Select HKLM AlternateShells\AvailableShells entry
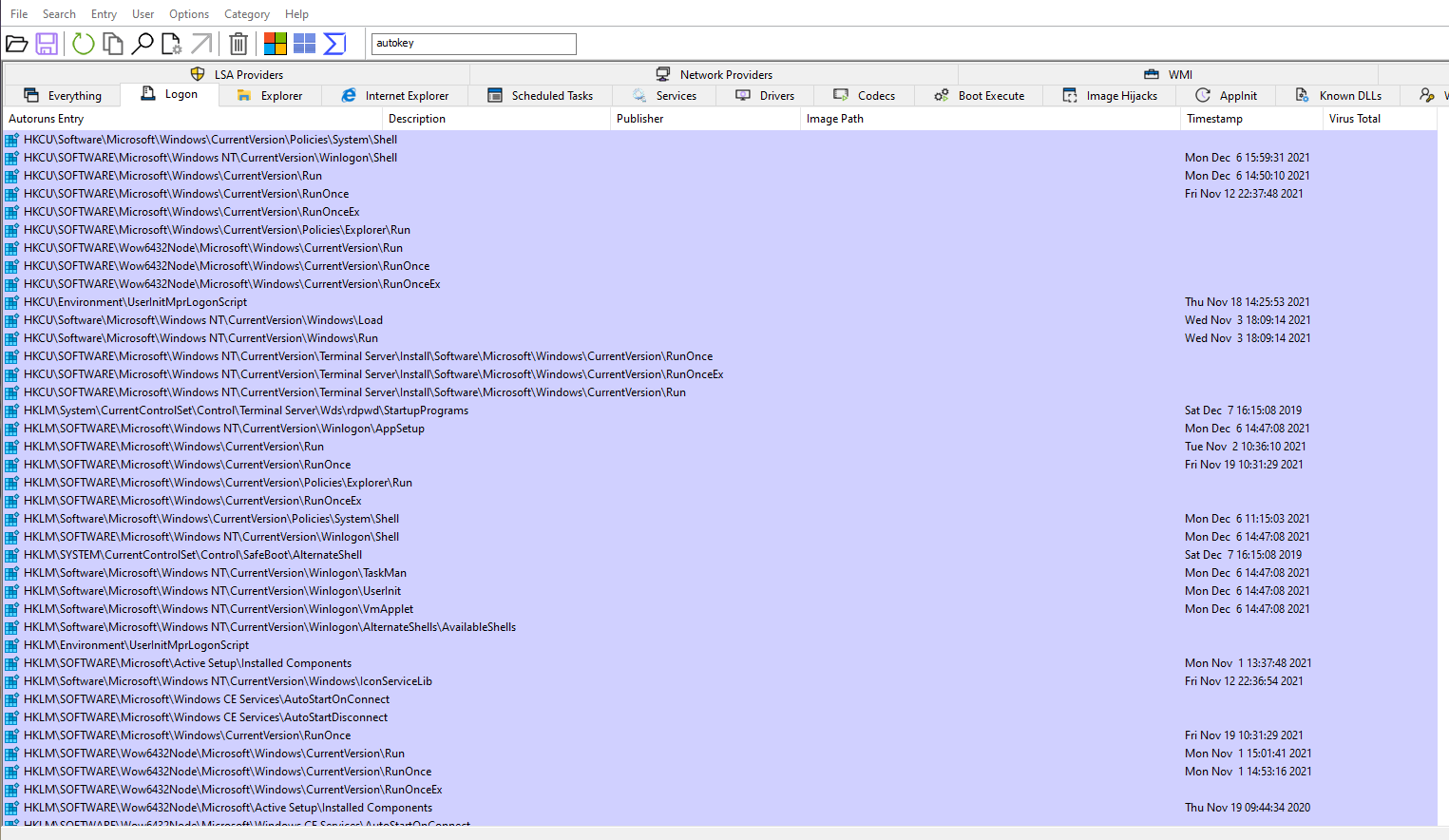 (720, 627)
